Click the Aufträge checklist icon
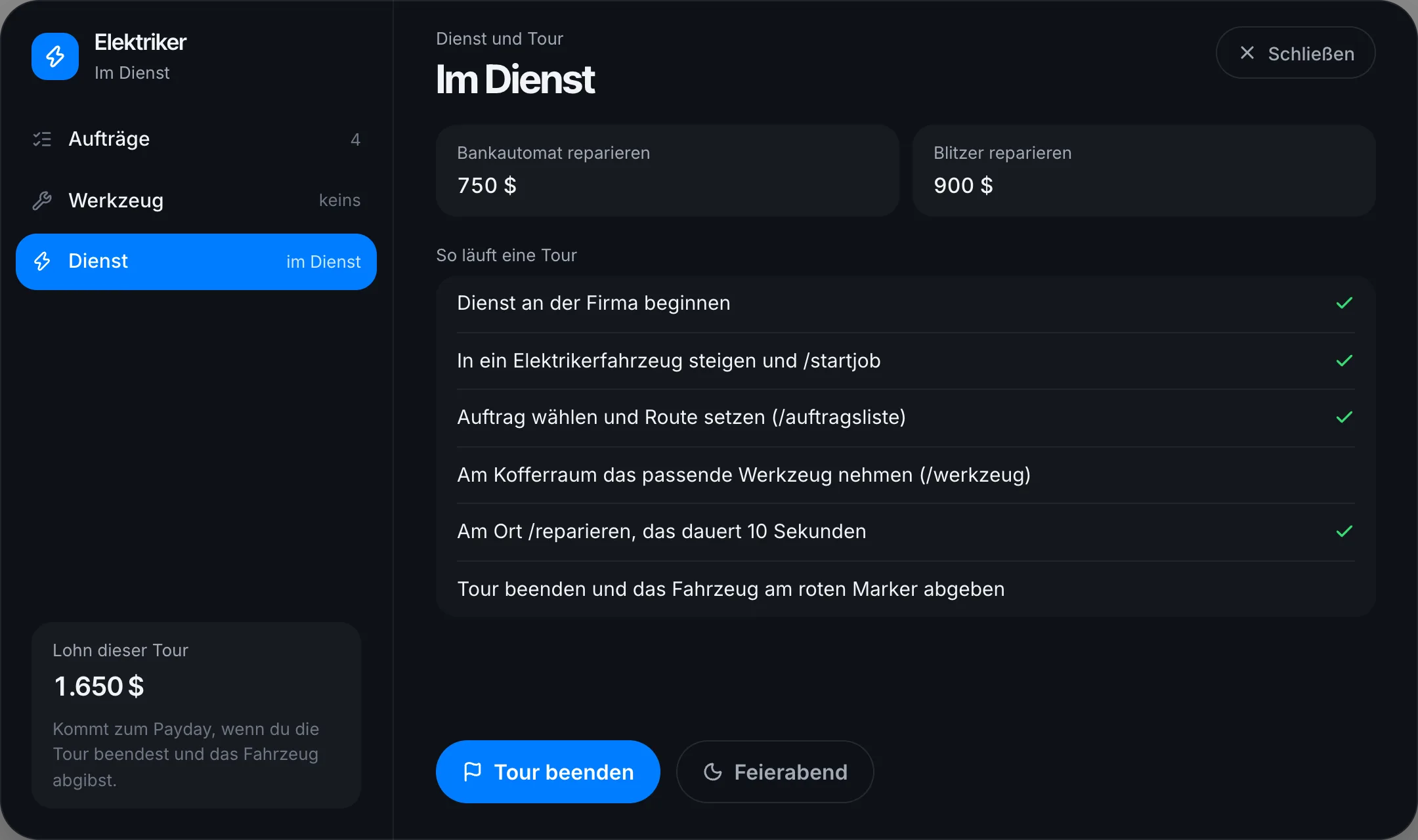 42,139
